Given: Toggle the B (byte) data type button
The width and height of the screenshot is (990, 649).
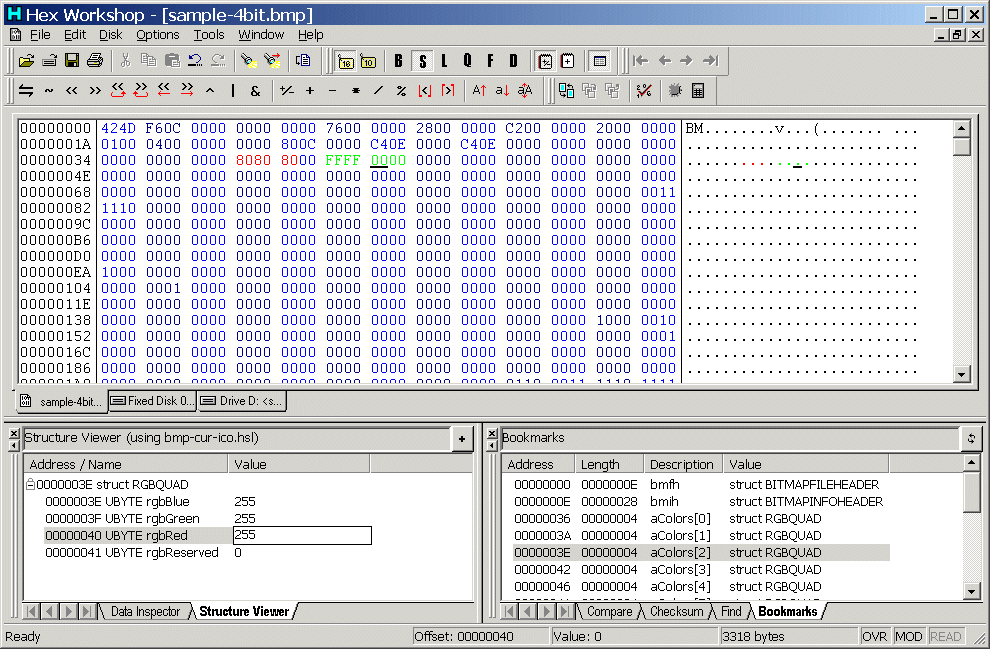Looking at the screenshot, I should pos(398,61).
